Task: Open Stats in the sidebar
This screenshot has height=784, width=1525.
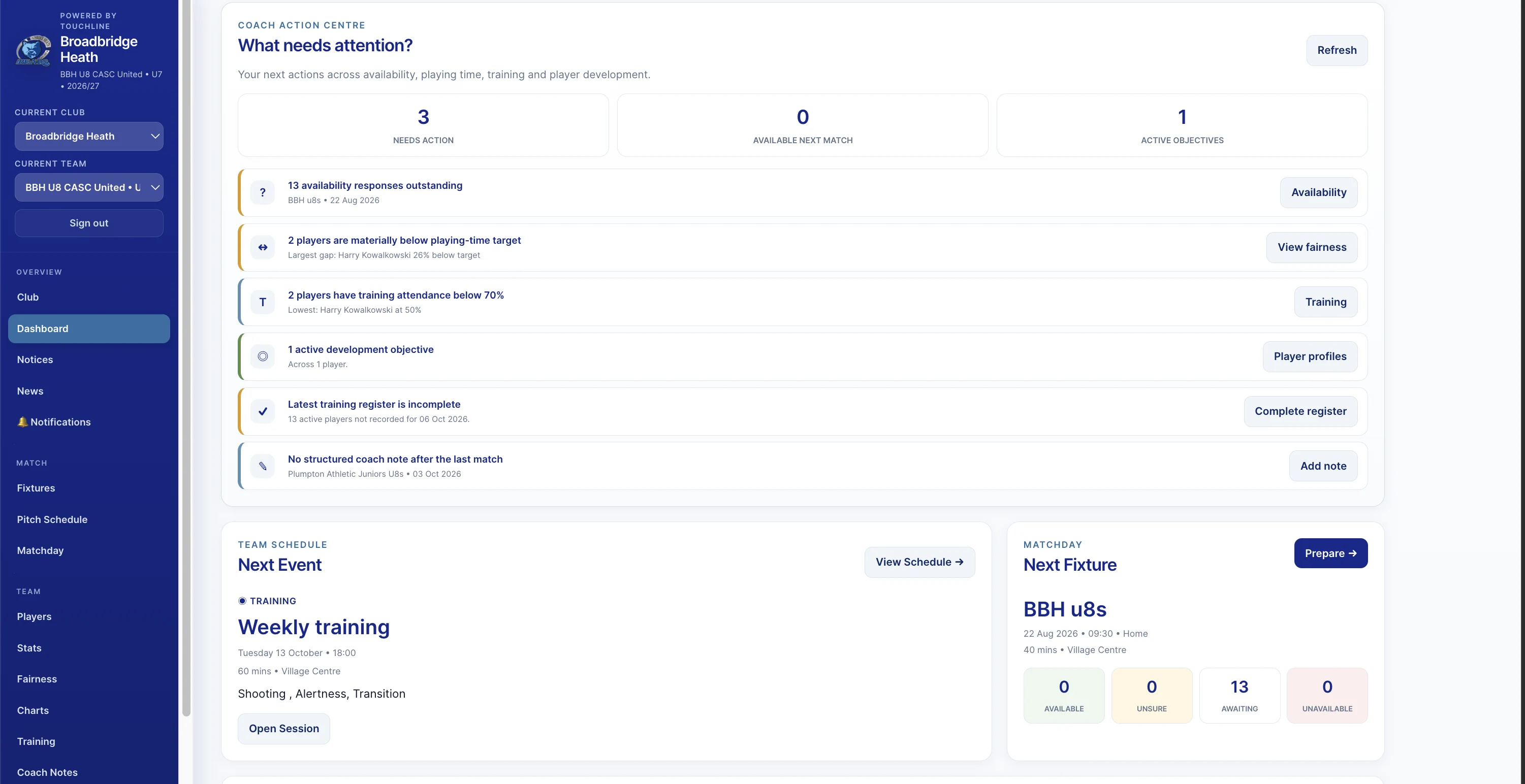Action: 89,648
